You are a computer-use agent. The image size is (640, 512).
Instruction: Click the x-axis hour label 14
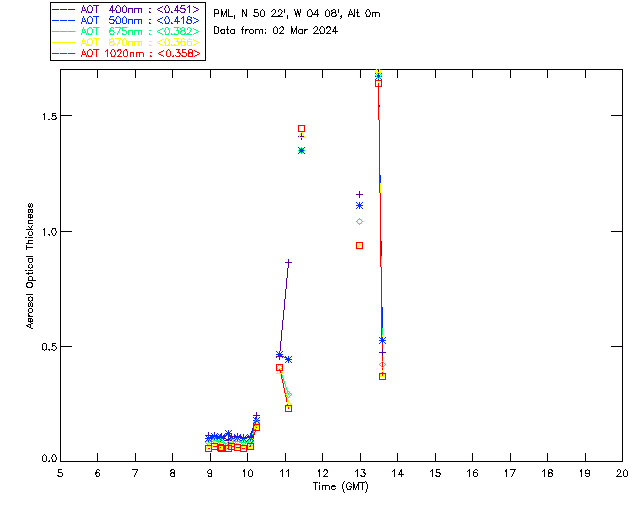click(398, 473)
